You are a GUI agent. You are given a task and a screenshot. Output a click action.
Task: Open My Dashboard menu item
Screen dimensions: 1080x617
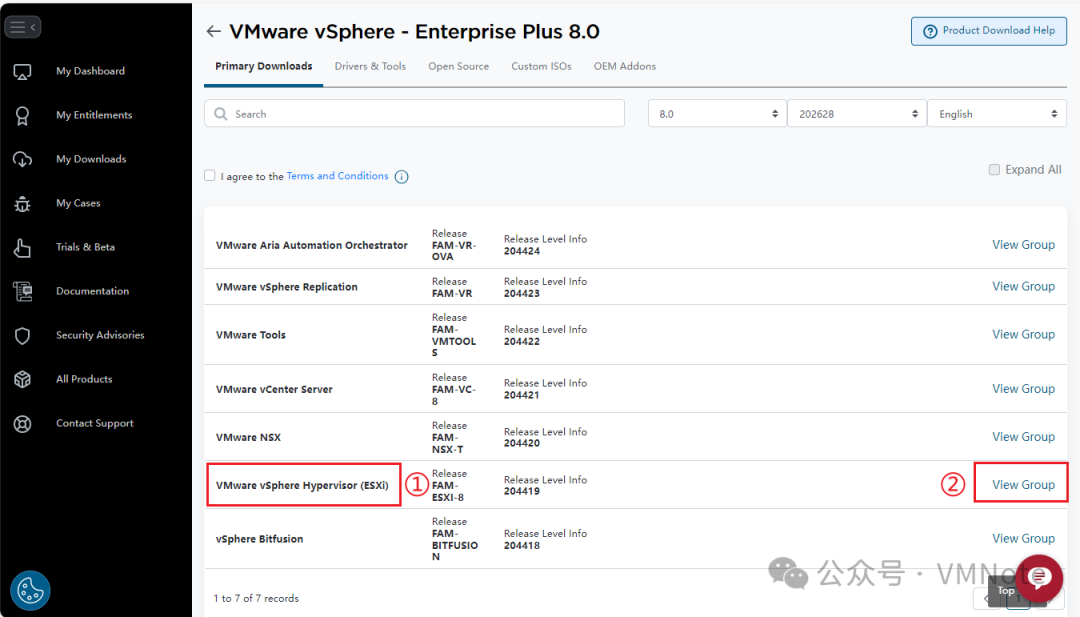(x=90, y=71)
